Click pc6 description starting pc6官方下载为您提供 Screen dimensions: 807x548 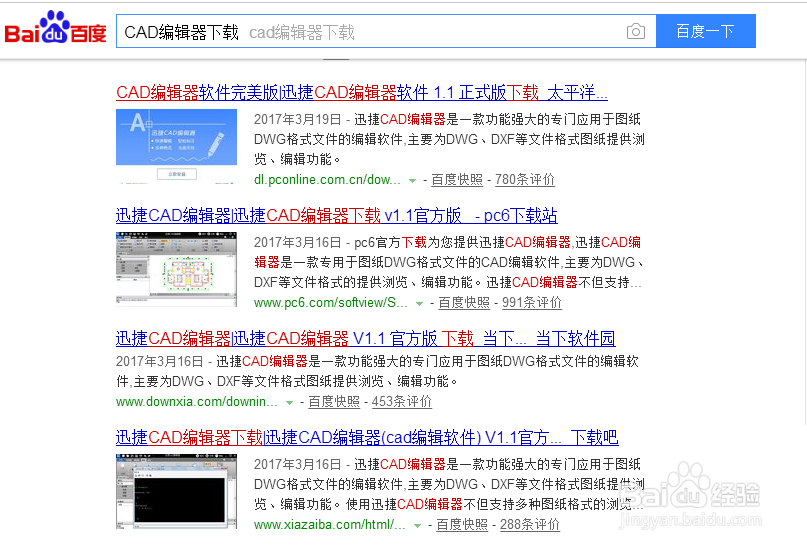click(449, 262)
